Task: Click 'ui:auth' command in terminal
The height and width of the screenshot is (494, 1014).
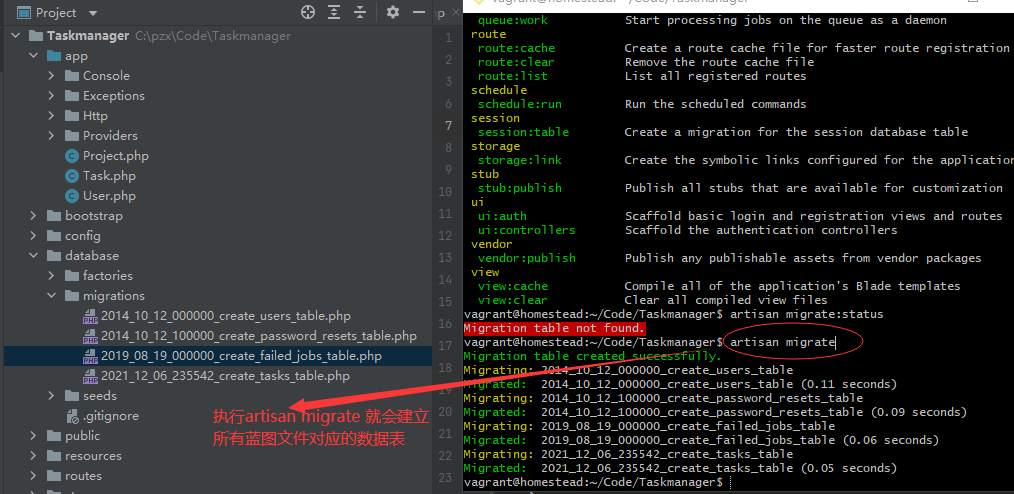Action: pyautogui.click(x=502, y=216)
